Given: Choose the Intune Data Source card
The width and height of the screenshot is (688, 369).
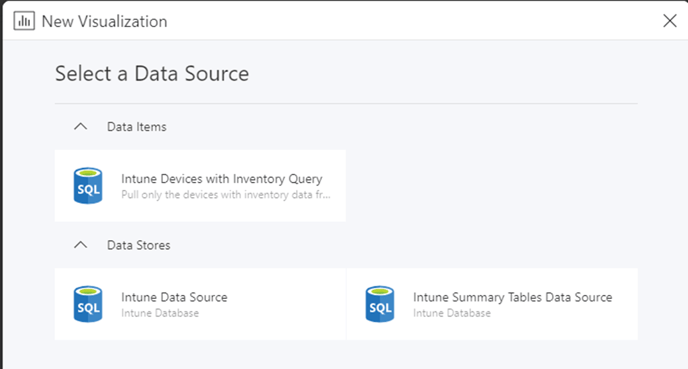Looking at the screenshot, I should tap(200, 304).
